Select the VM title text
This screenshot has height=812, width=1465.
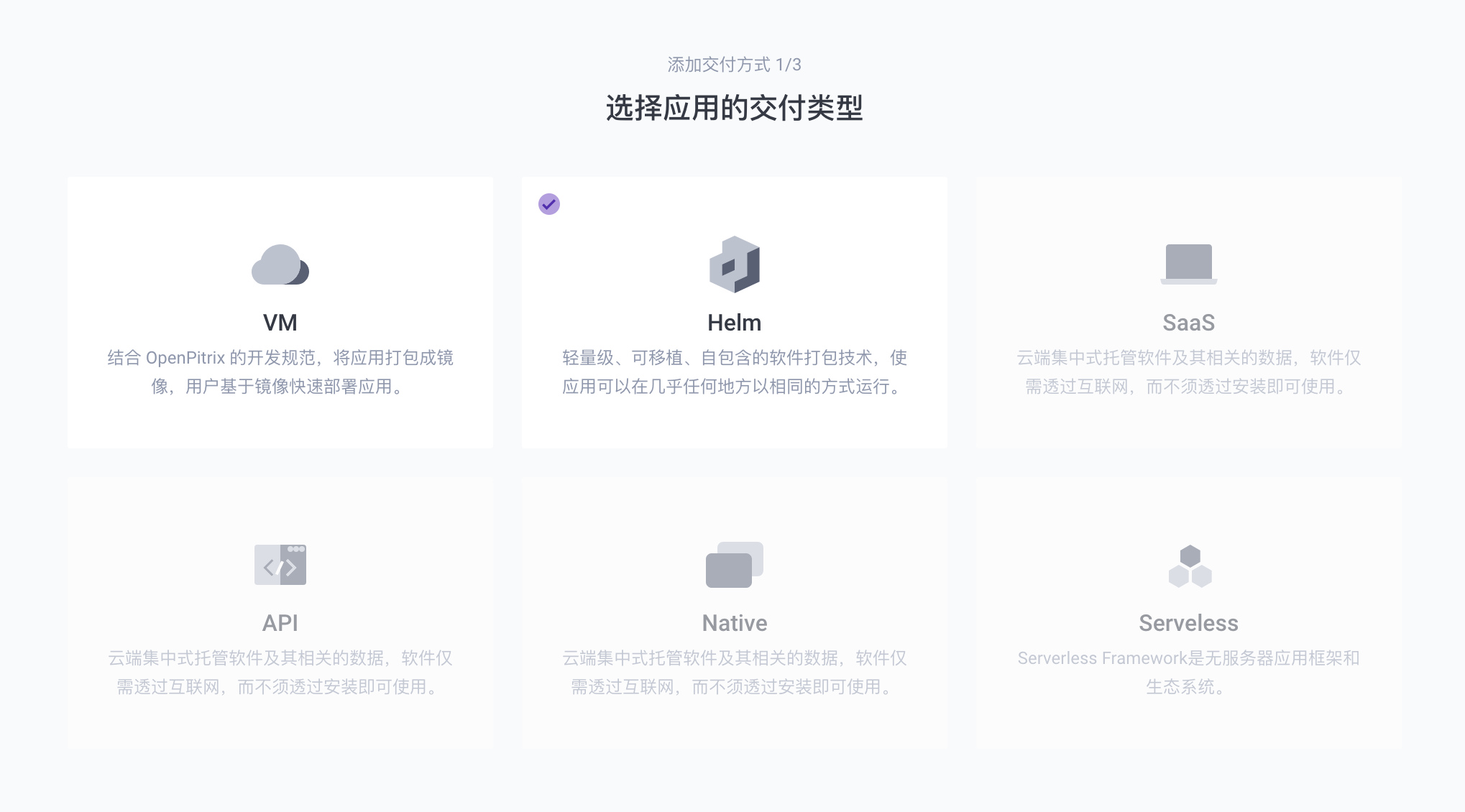point(280,323)
